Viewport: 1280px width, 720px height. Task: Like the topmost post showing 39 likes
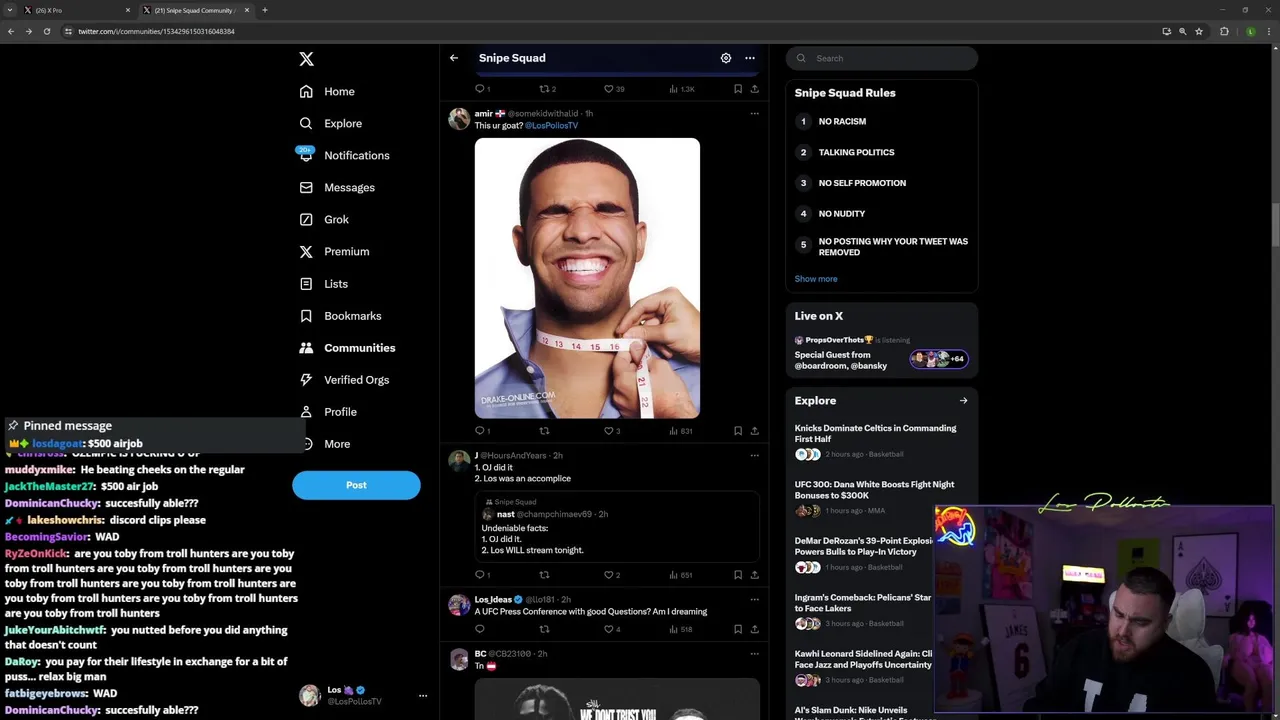click(x=614, y=89)
